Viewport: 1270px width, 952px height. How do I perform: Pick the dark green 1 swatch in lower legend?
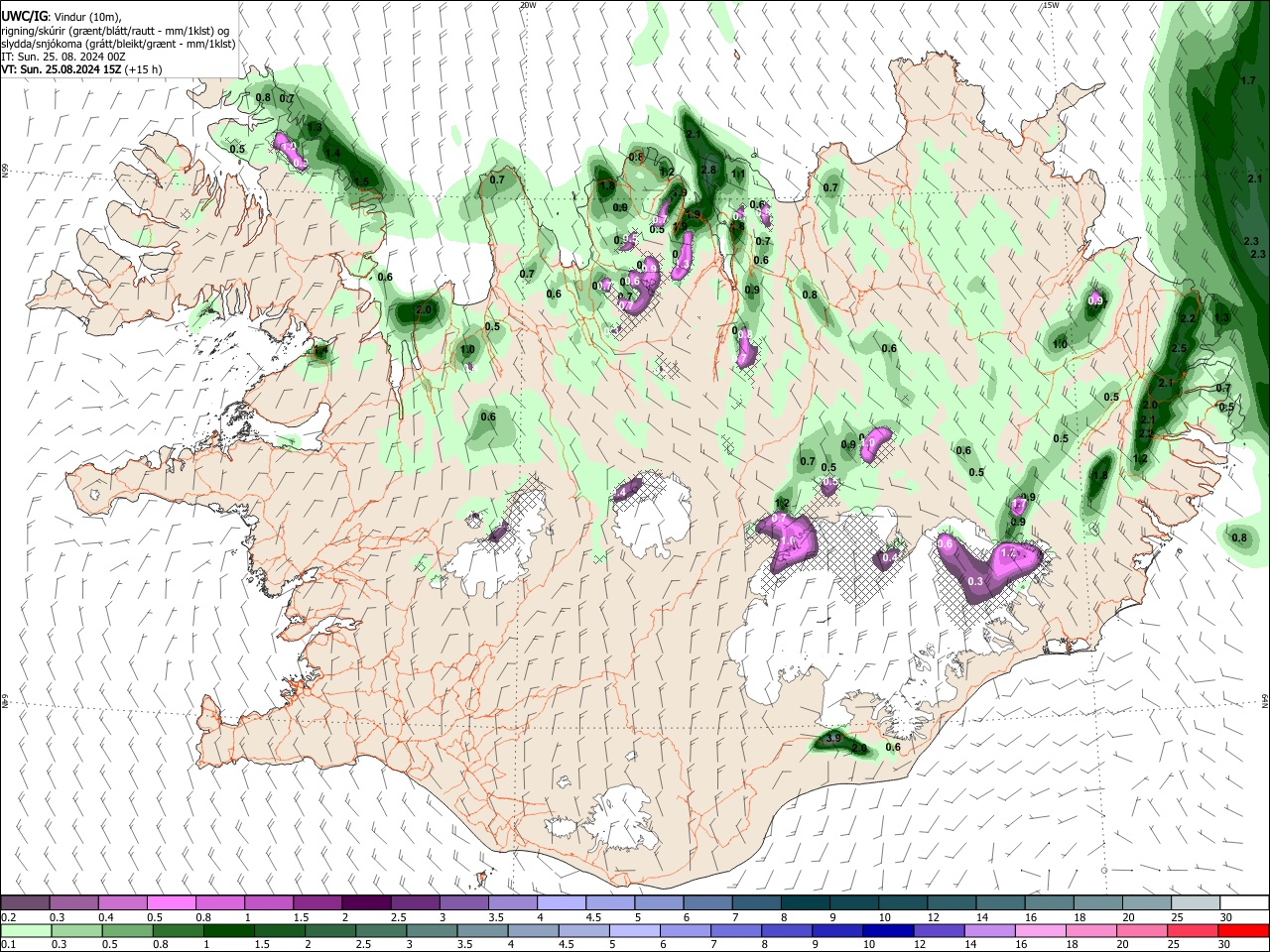coord(228,930)
